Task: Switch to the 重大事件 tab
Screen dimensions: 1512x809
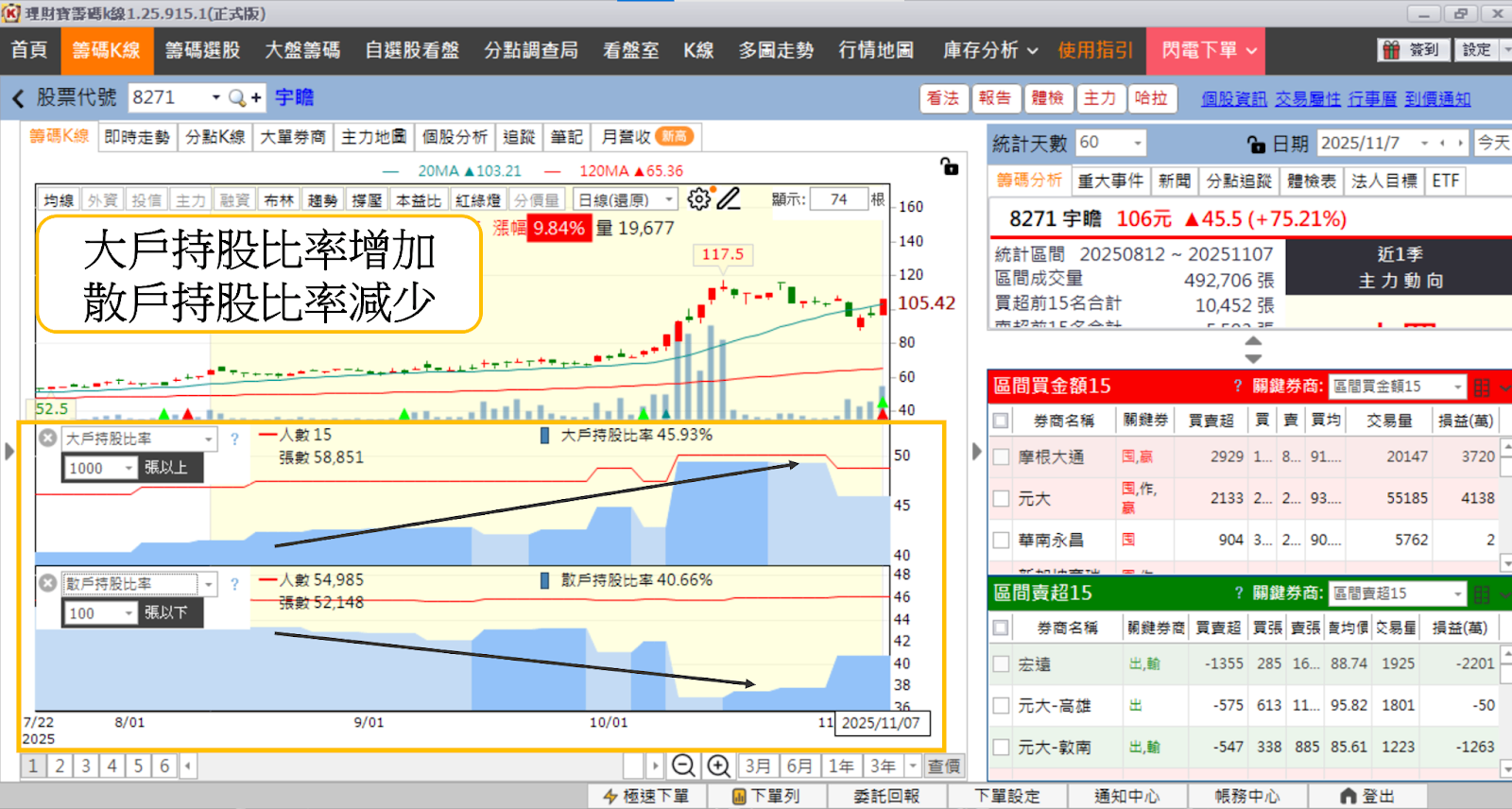Action: pyautogui.click(x=1110, y=181)
